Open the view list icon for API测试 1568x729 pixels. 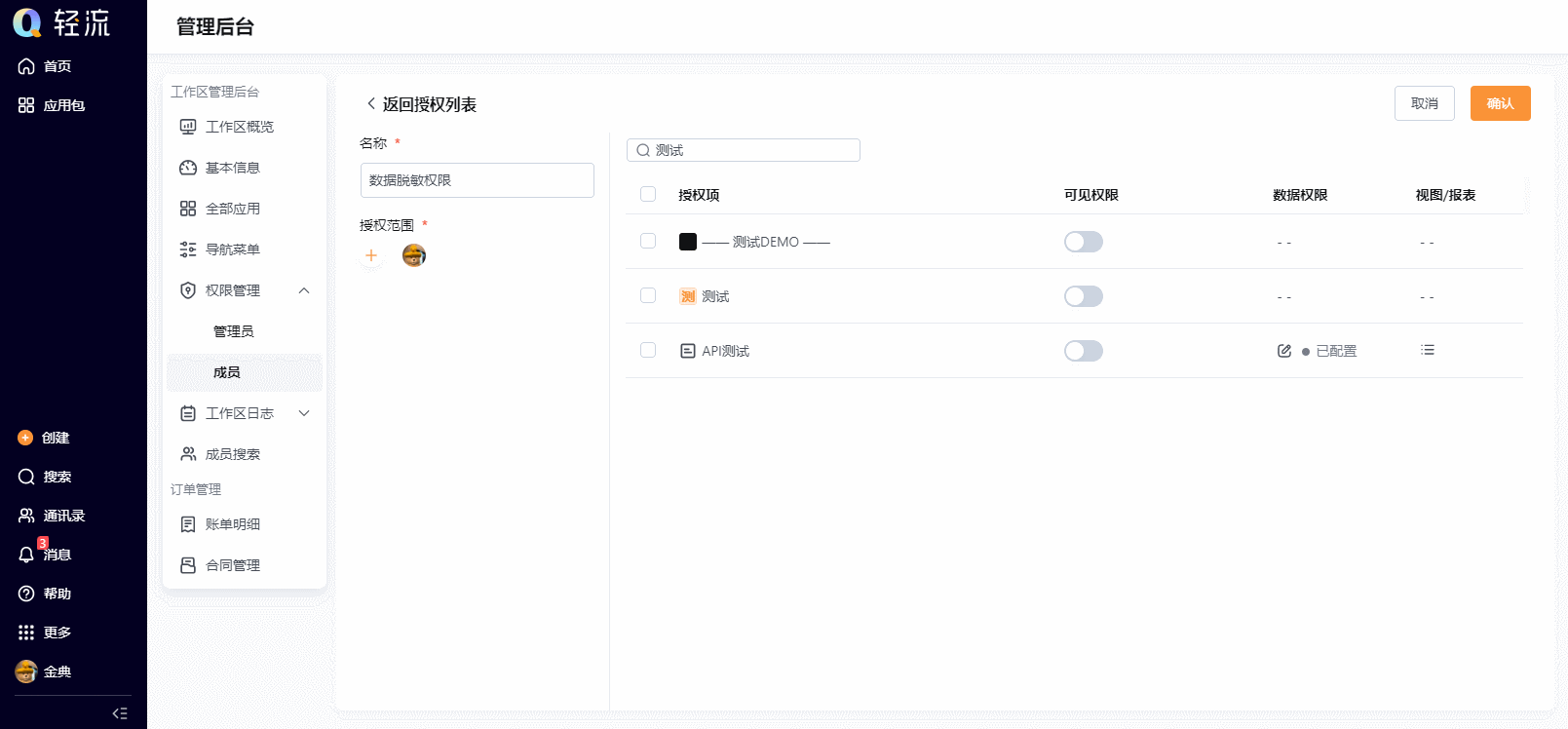click(x=1428, y=350)
